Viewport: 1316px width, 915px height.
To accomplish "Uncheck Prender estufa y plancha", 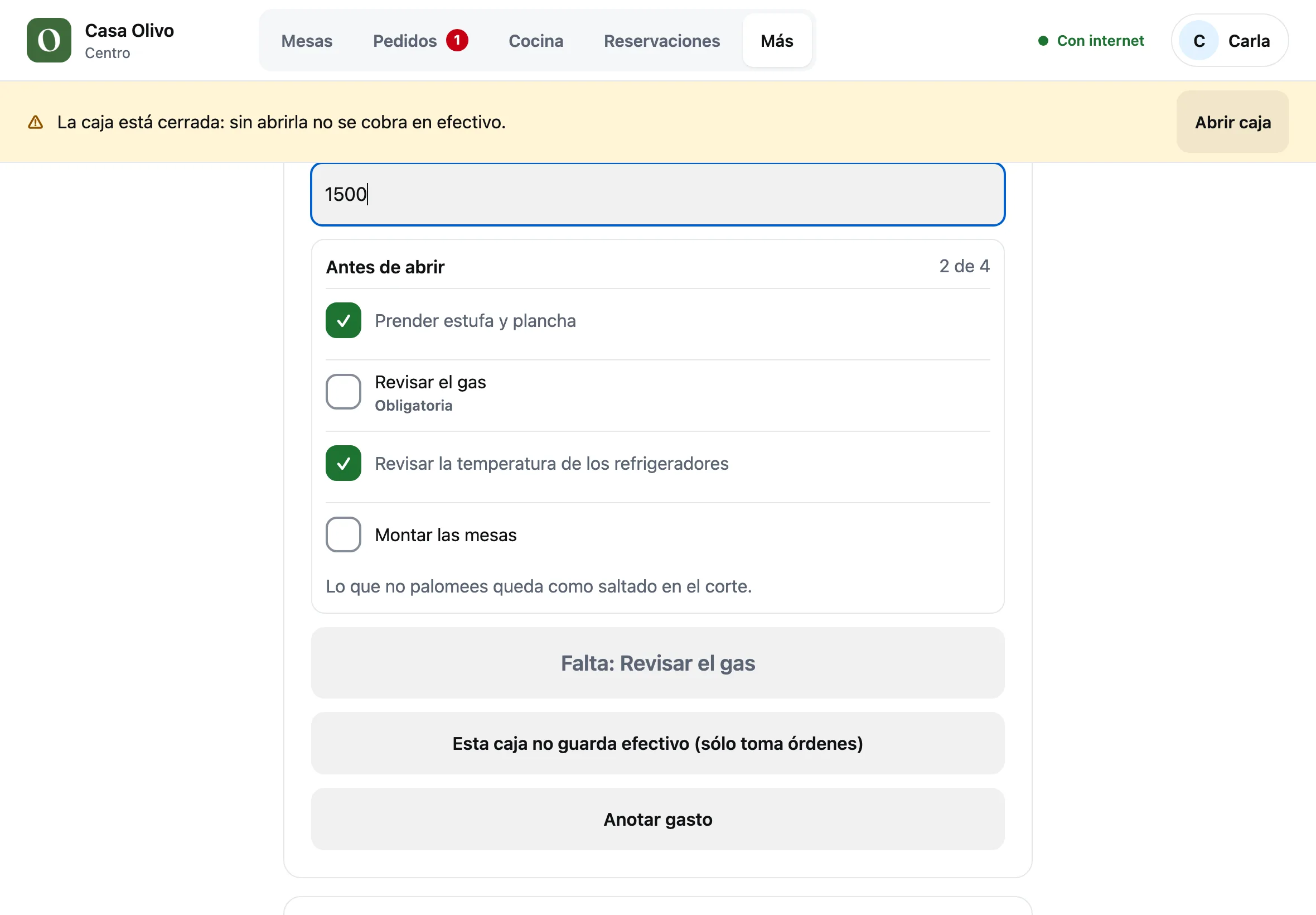I will tap(343, 320).
